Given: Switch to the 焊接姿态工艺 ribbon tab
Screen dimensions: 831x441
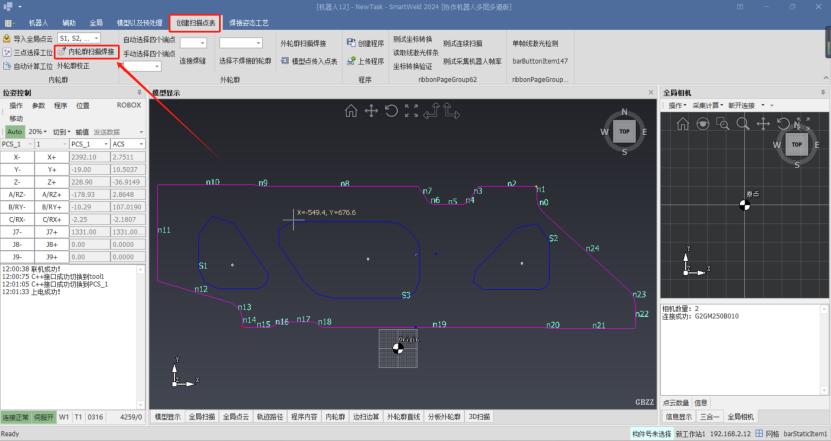Looking at the screenshot, I should [248, 20].
